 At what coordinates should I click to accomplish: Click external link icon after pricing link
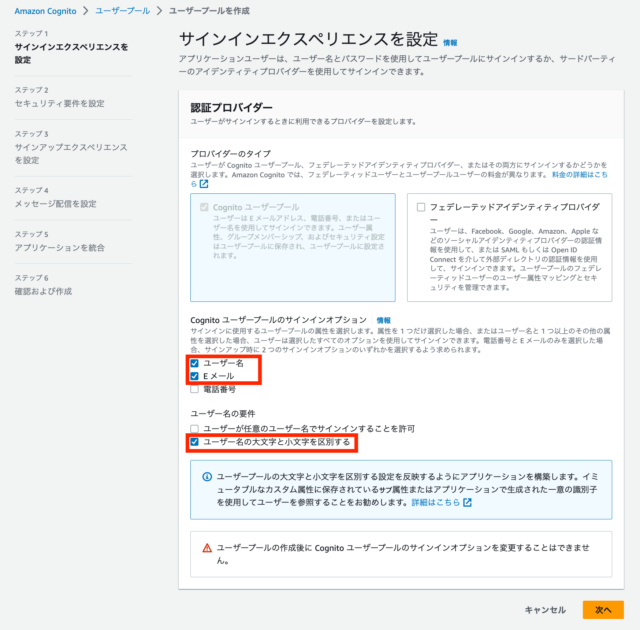click(x=204, y=184)
